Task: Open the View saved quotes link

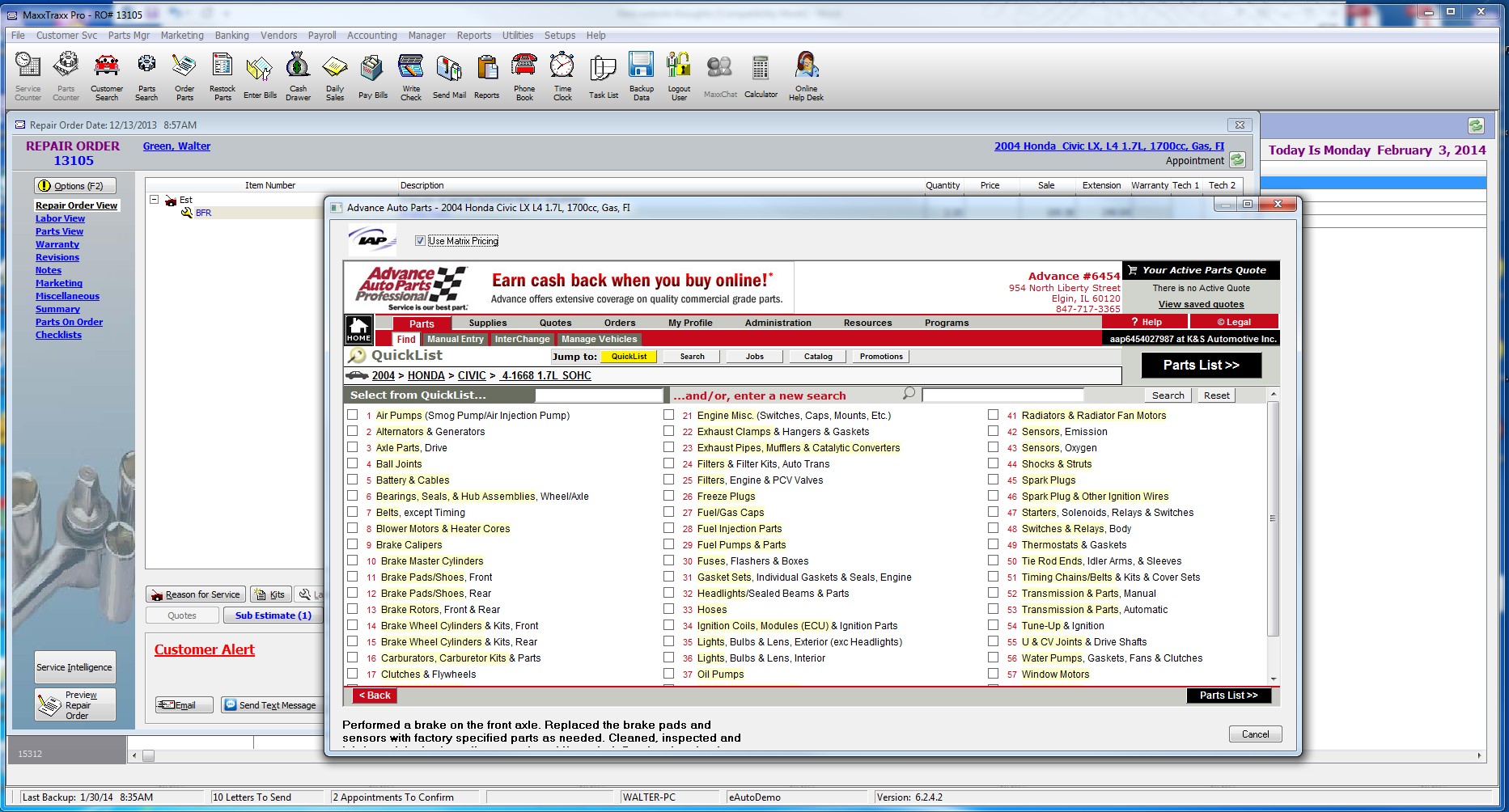Action: point(1201,304)
